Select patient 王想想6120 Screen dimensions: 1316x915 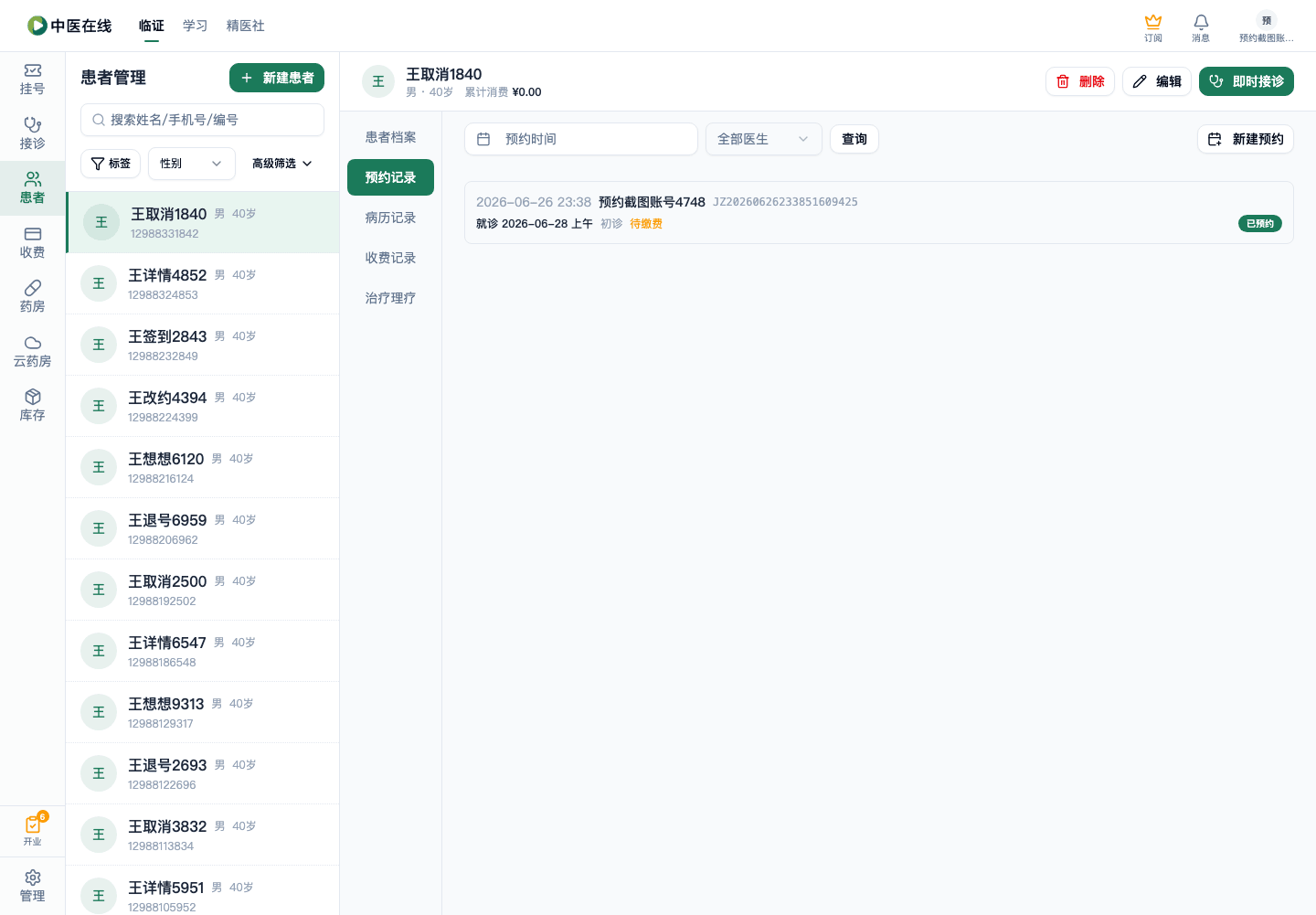click(x=202, y=467)
